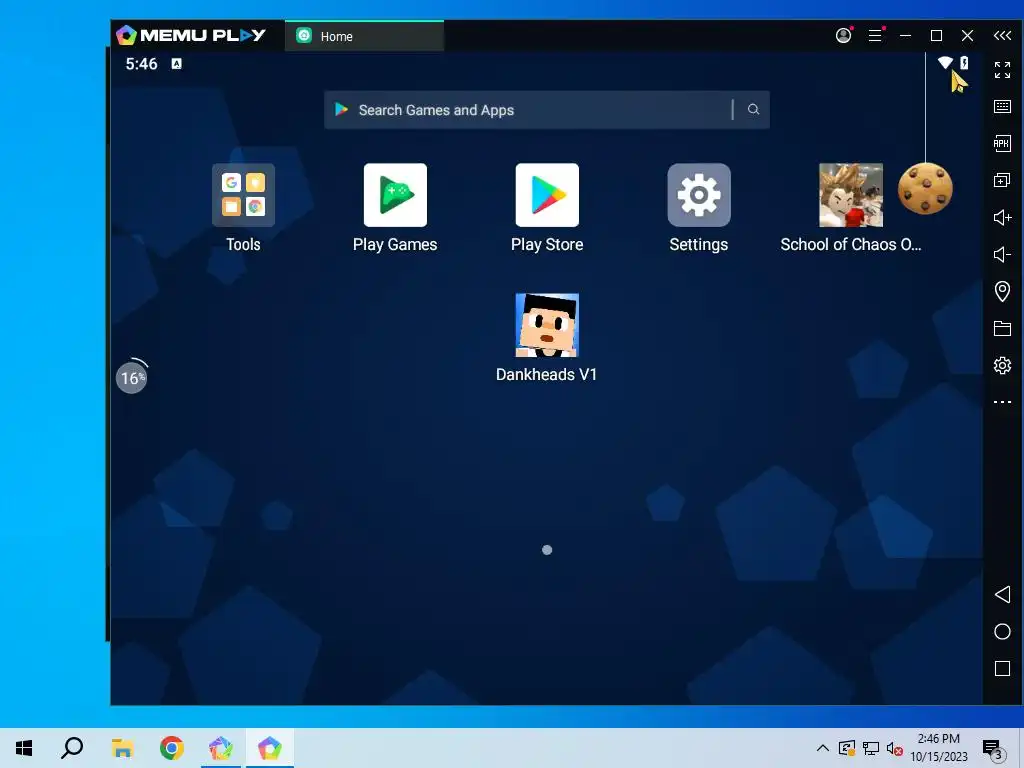Open Android Settings app
This screenshot has height=768, width=1024.
(699, 195)
